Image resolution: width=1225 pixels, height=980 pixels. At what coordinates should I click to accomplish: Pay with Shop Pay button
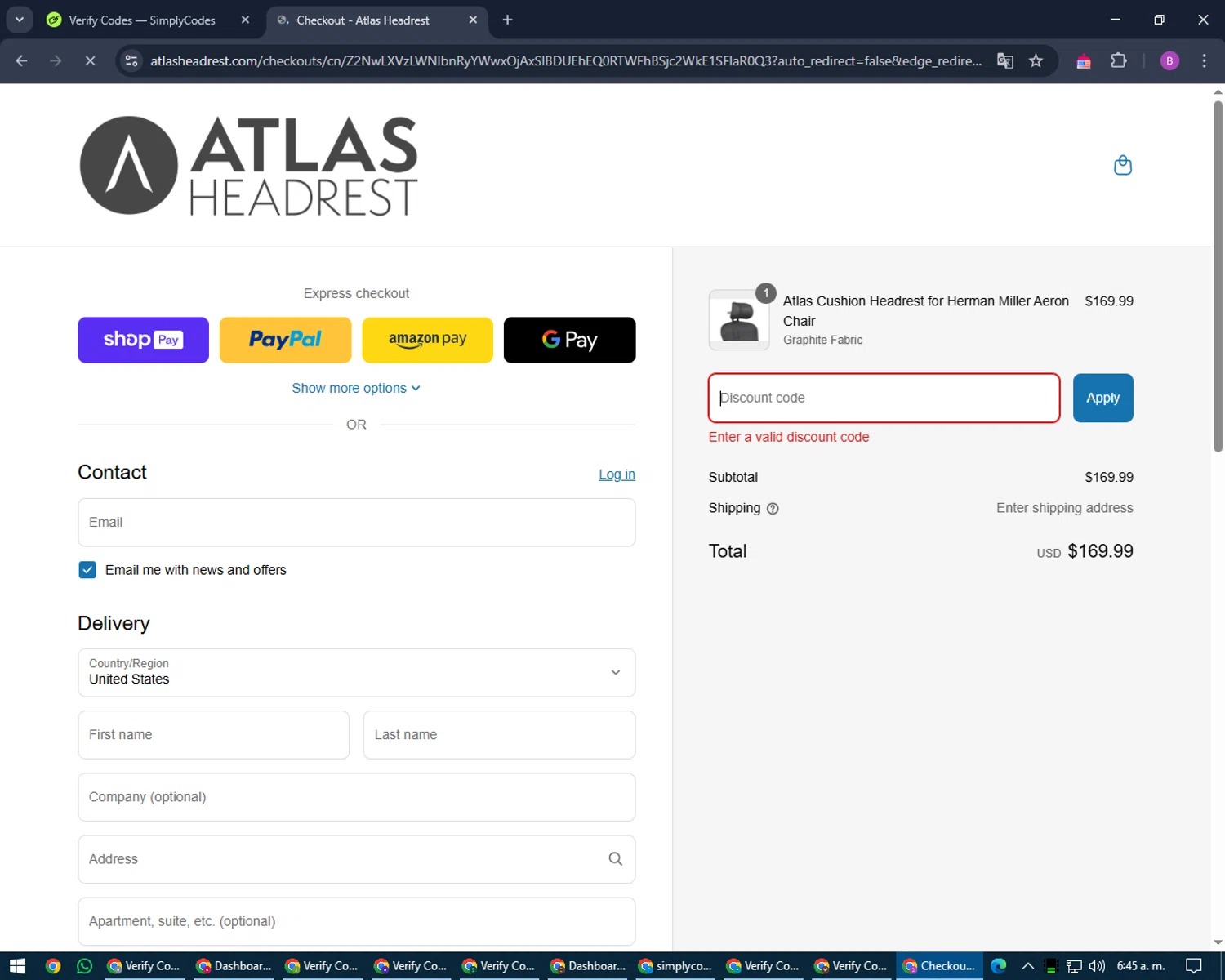pos(144,340)
